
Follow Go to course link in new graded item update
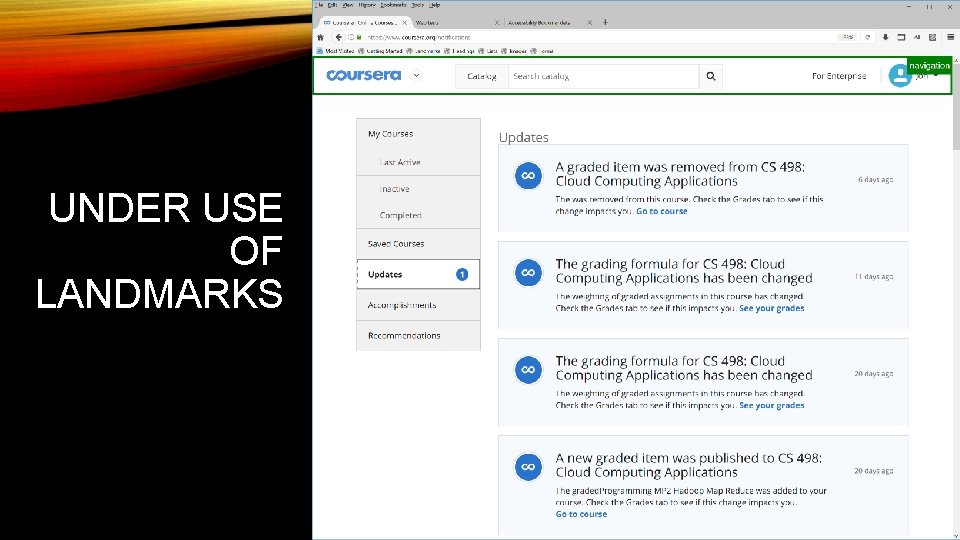click(x=581, y=514)
